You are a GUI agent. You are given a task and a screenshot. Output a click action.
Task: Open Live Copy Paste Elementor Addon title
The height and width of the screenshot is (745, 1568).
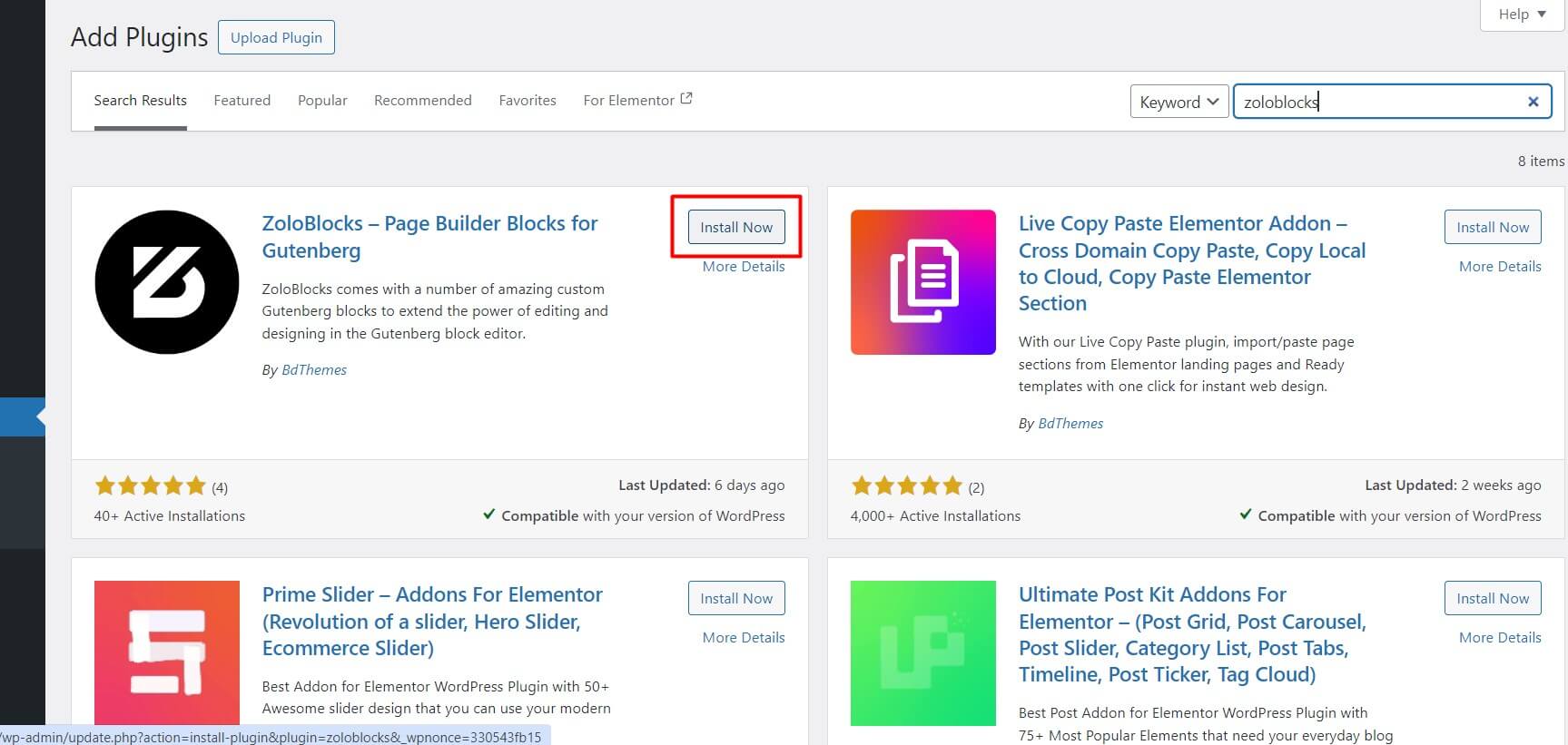(1192, 263)
